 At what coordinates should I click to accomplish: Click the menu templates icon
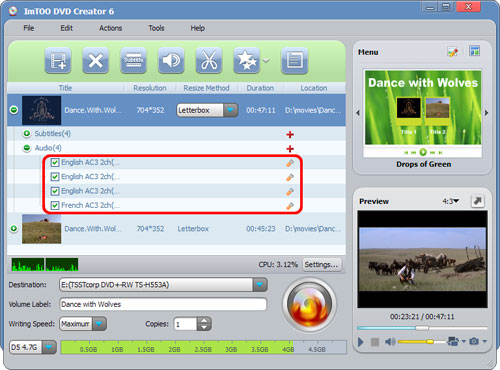[474, 51]
